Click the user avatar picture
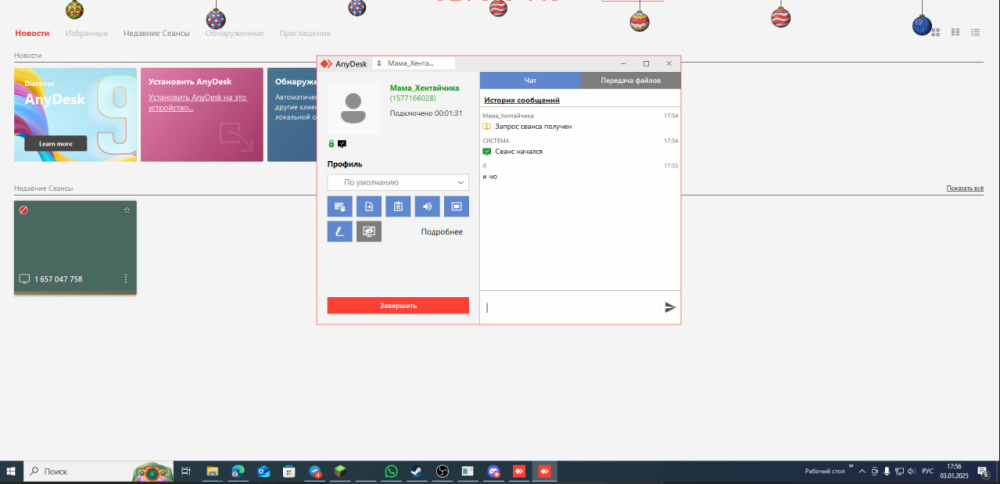The width and height of the screenshot is (1000, 484). click(353, 108)
